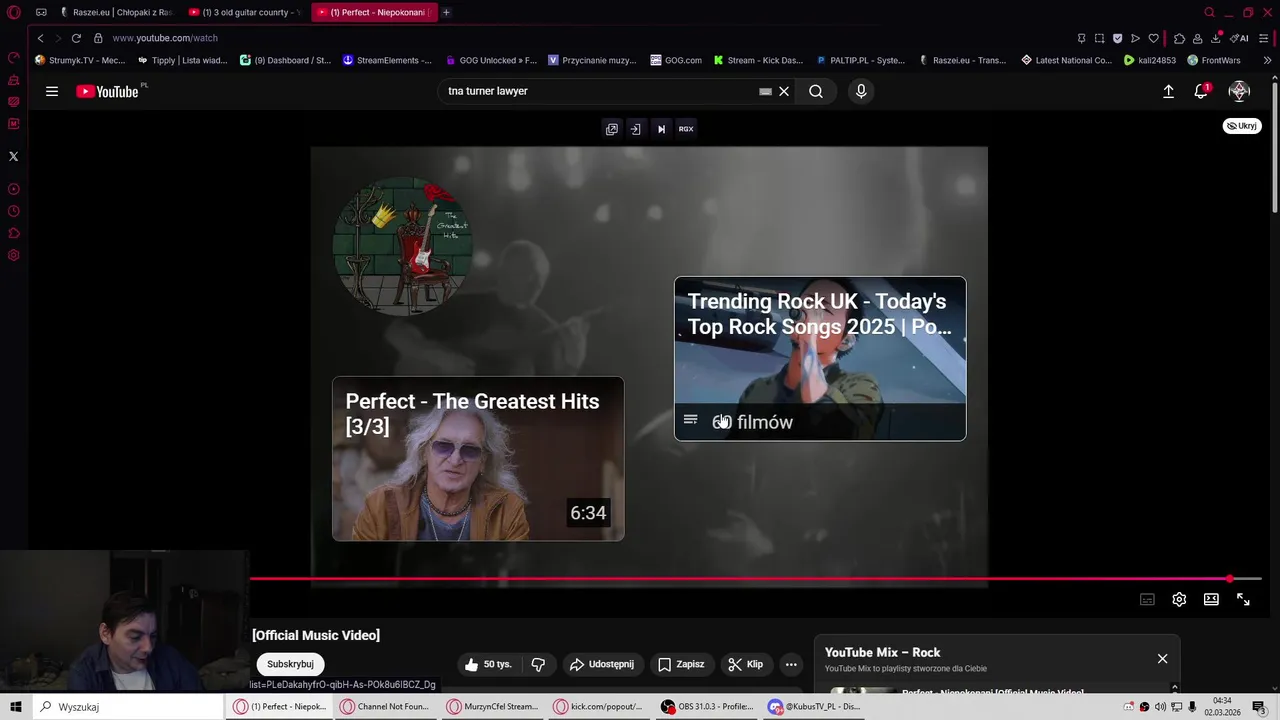The image size is (1280, 720).
Task: Toggle subtitles captions button in player
Action: pyautogui.click(x=1147, y=599)
